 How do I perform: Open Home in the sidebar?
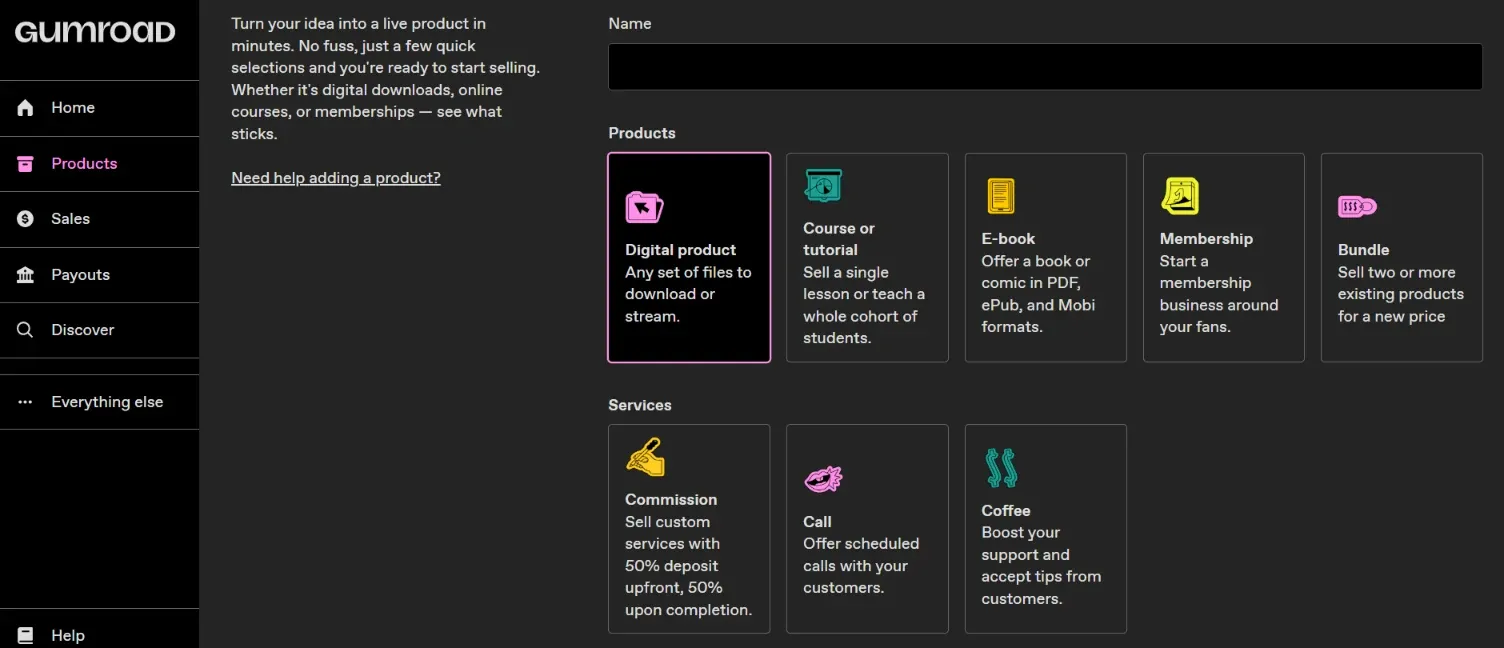100,108
